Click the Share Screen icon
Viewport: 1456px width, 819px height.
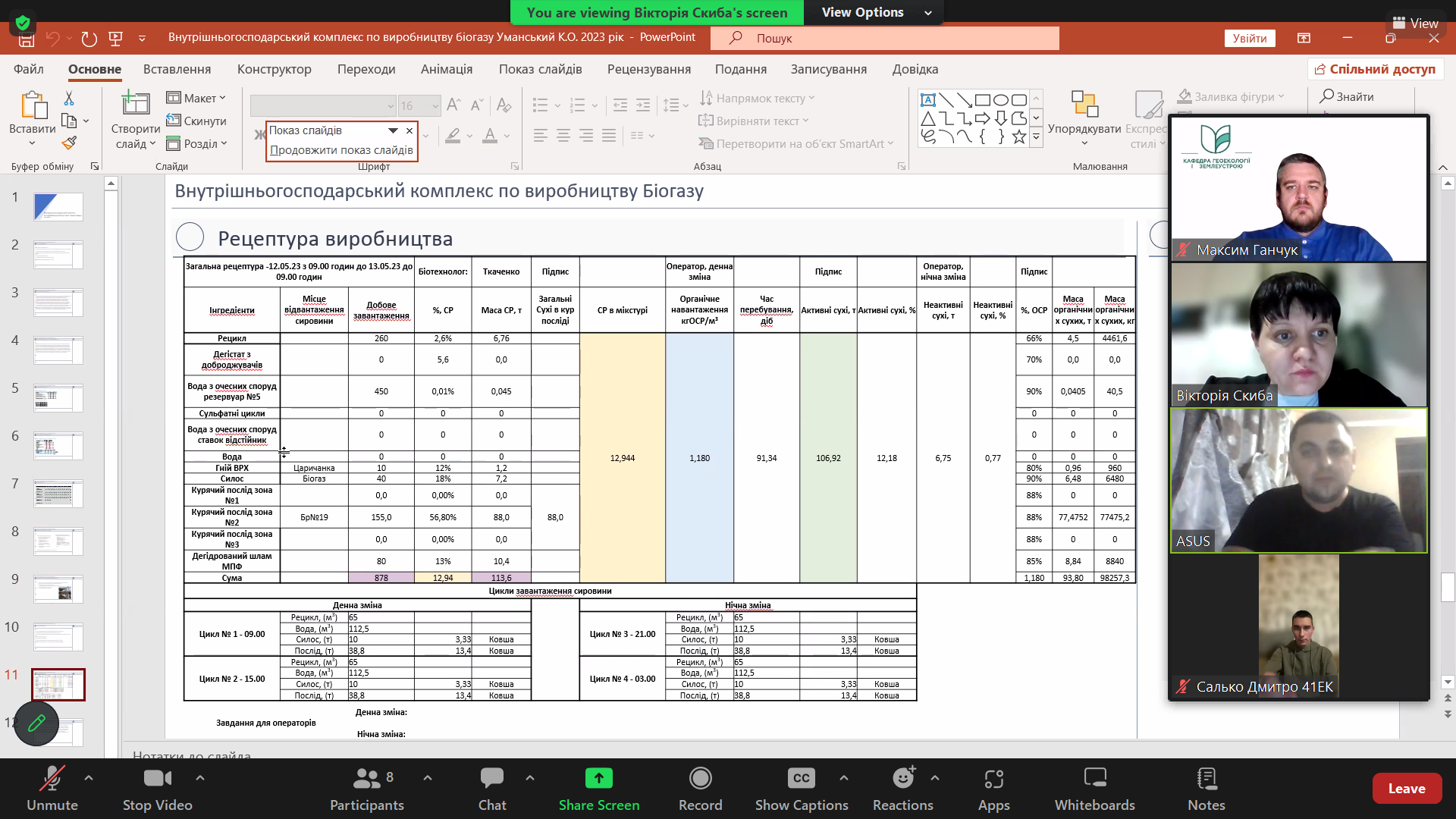coord(598,778)
